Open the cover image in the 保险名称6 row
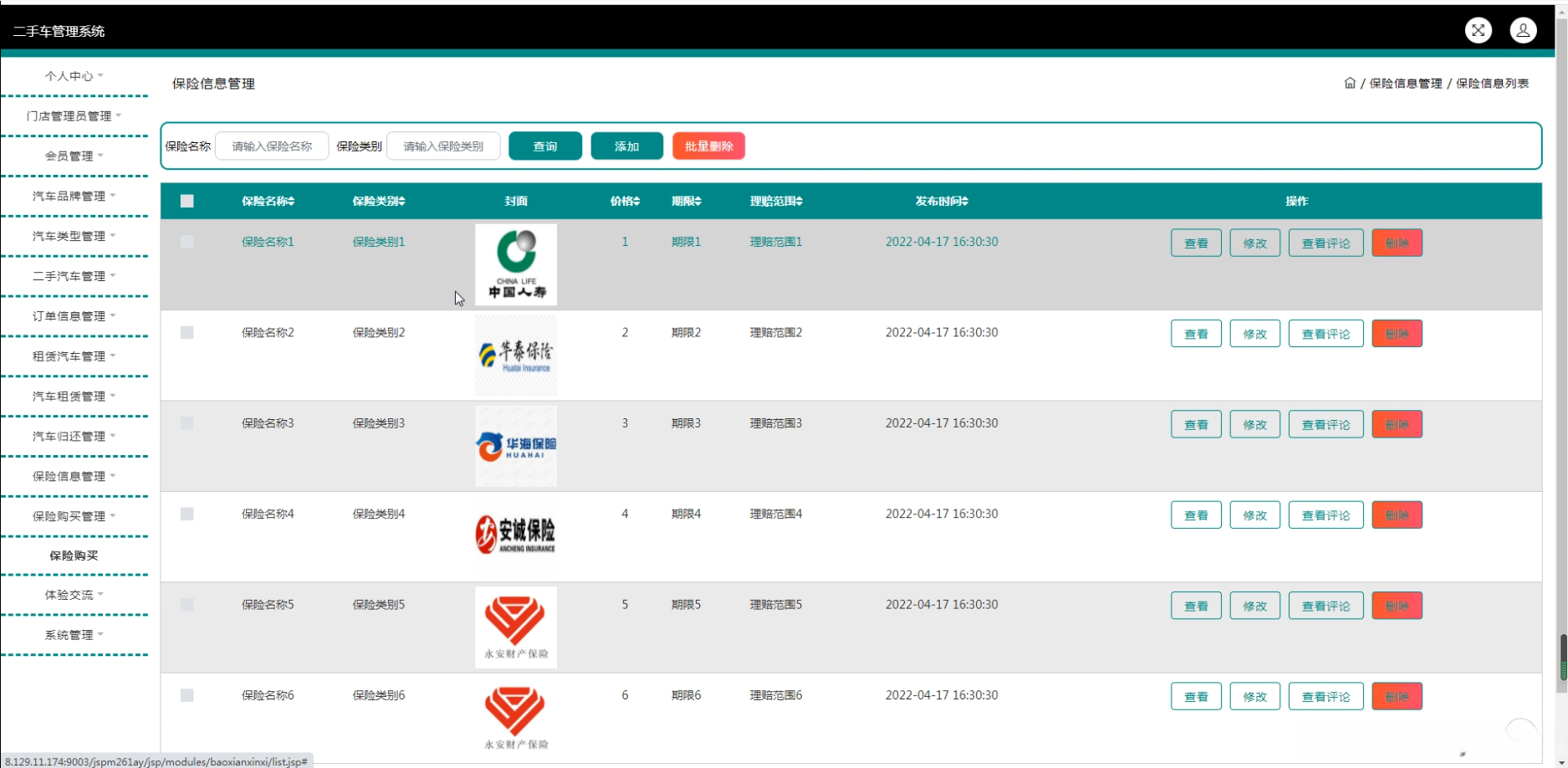Screen dimensions: 1568x768 (516, 718)
